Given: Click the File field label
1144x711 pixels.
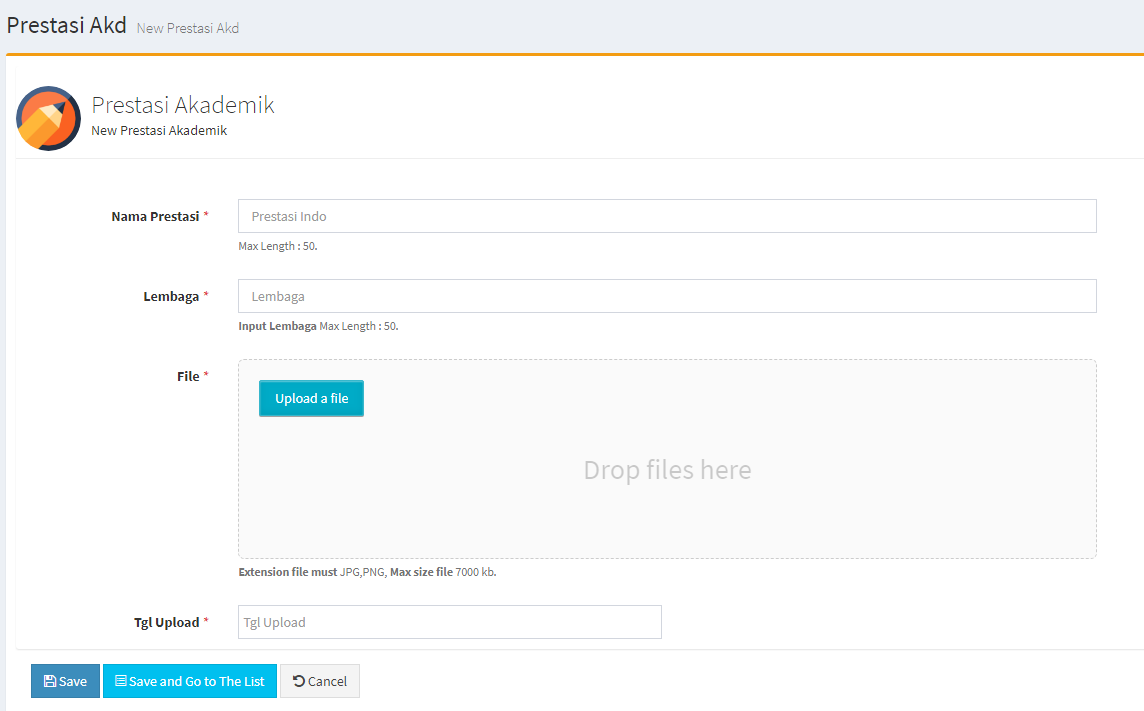Looking at the screenshot, I should (188, 376).
